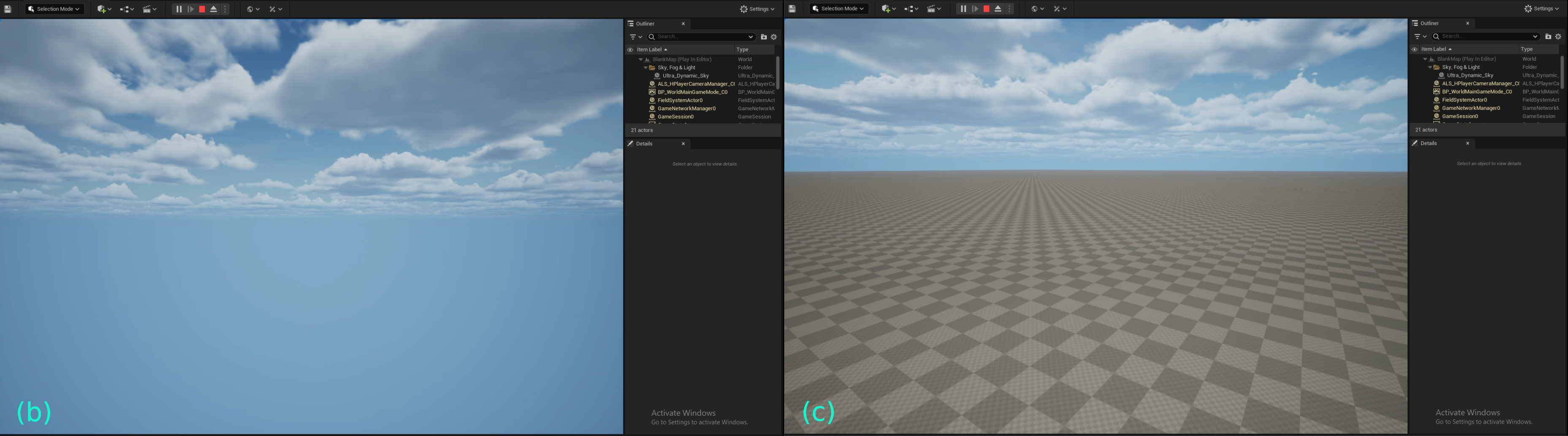Click frame-skip button in left editor toolbar
This screenshot has width=1568, height=436.
pos(190,9)
